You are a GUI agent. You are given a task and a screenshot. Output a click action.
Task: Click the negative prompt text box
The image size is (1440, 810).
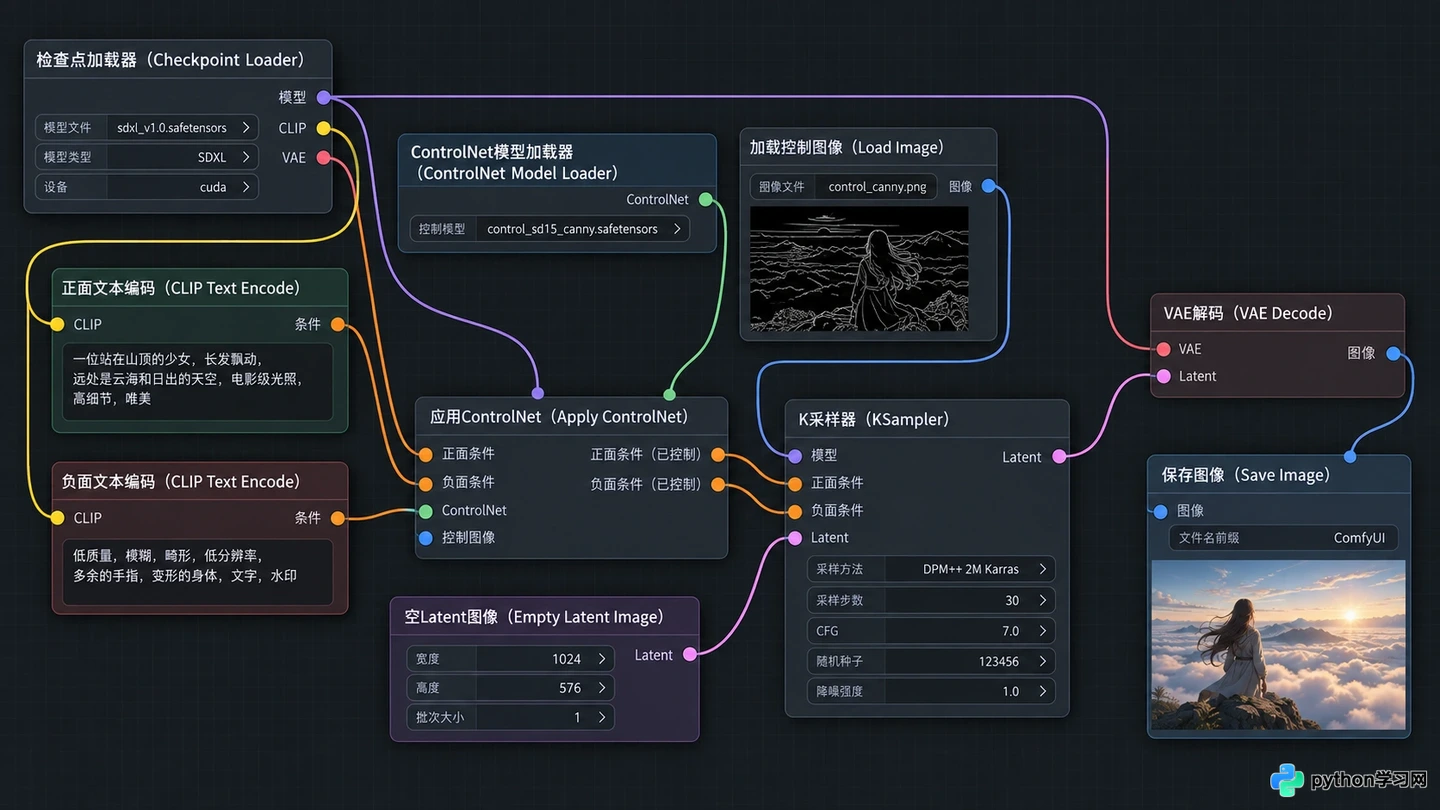pyautogui.click(x=197, y=572)
